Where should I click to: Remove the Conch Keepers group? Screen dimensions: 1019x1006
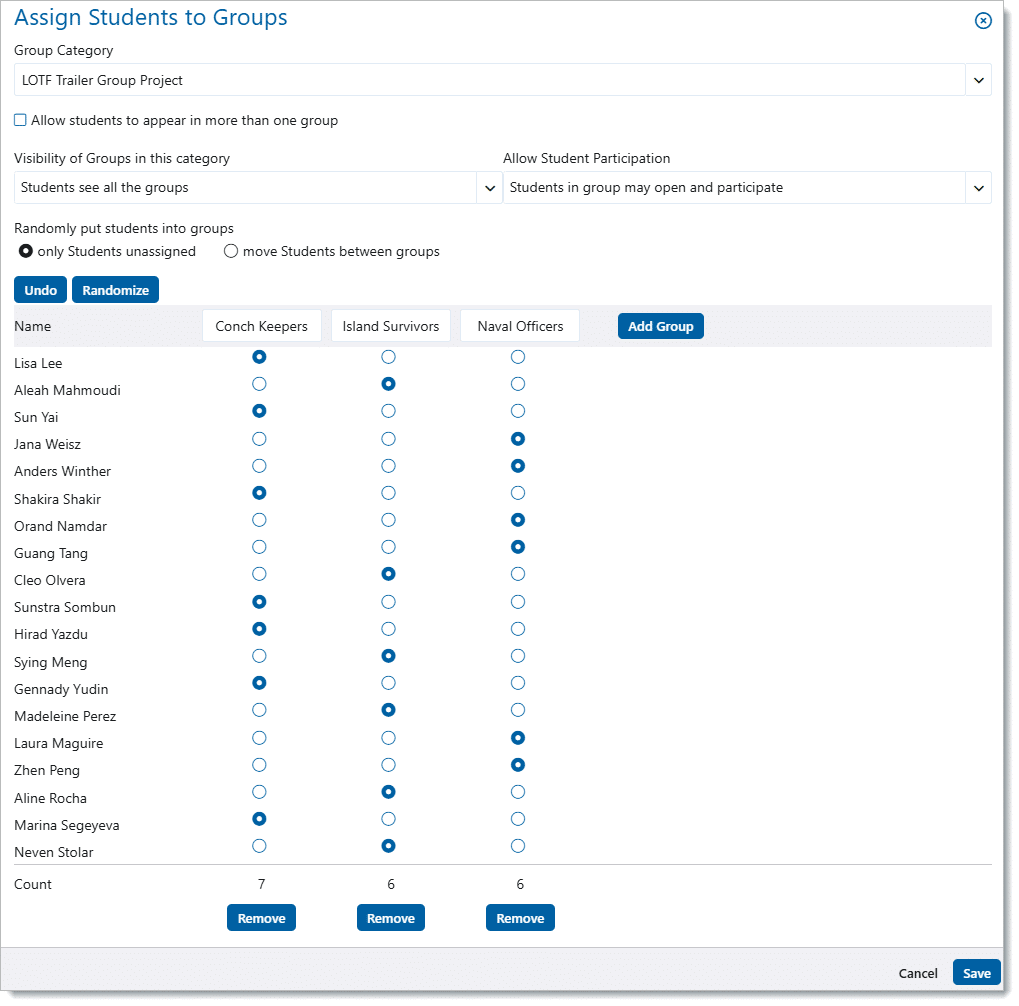click(261, 918)
